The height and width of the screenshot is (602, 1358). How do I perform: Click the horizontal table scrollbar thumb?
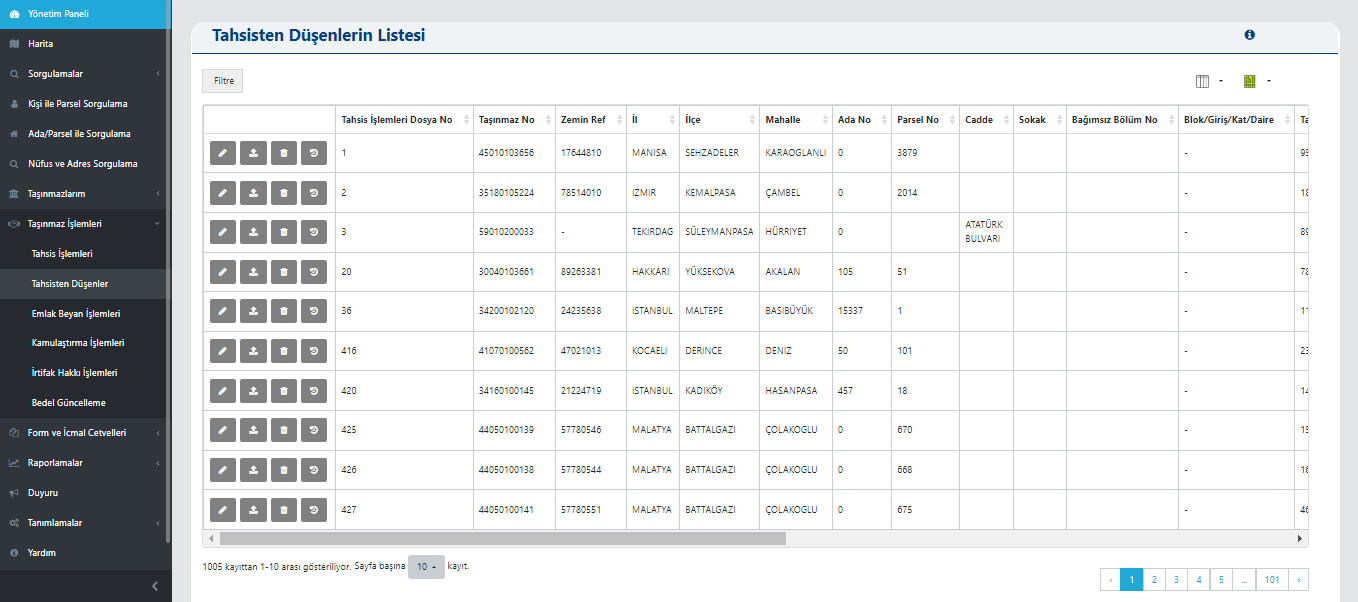click(x=500, y=538)
